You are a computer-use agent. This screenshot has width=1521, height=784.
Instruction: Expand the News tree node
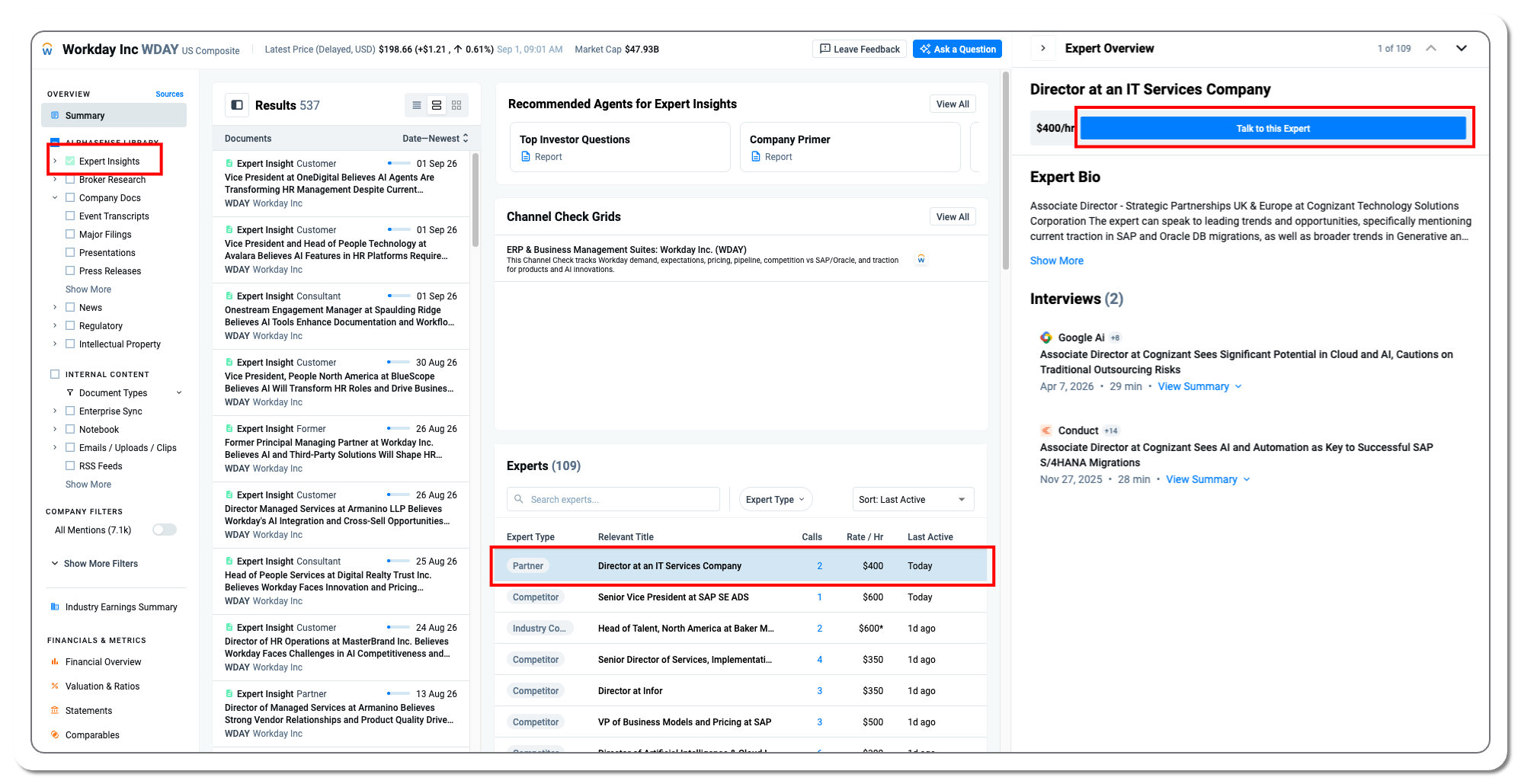[x=55, y=308]
